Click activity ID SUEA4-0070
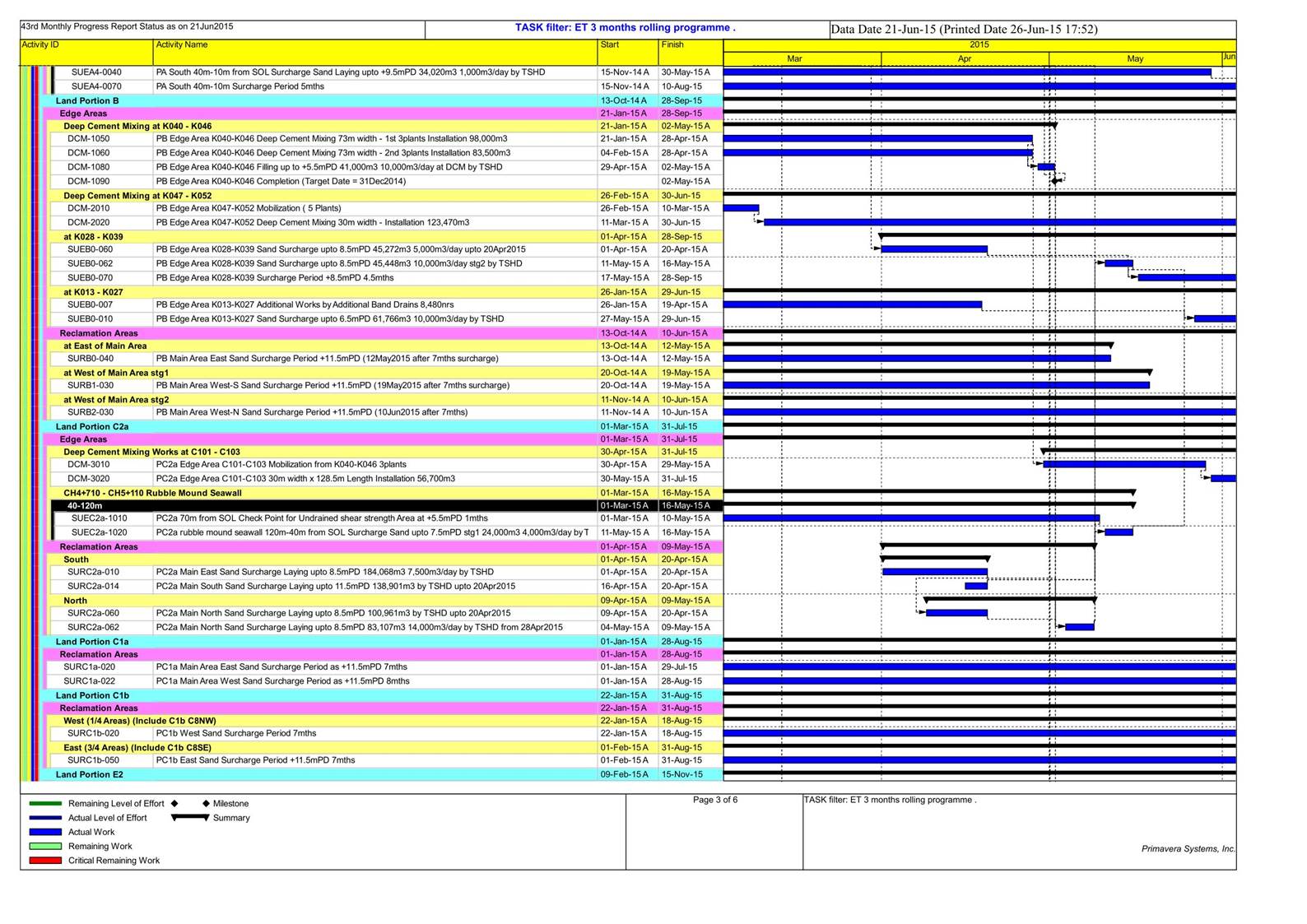The image size is (1307, 924). 96,86
